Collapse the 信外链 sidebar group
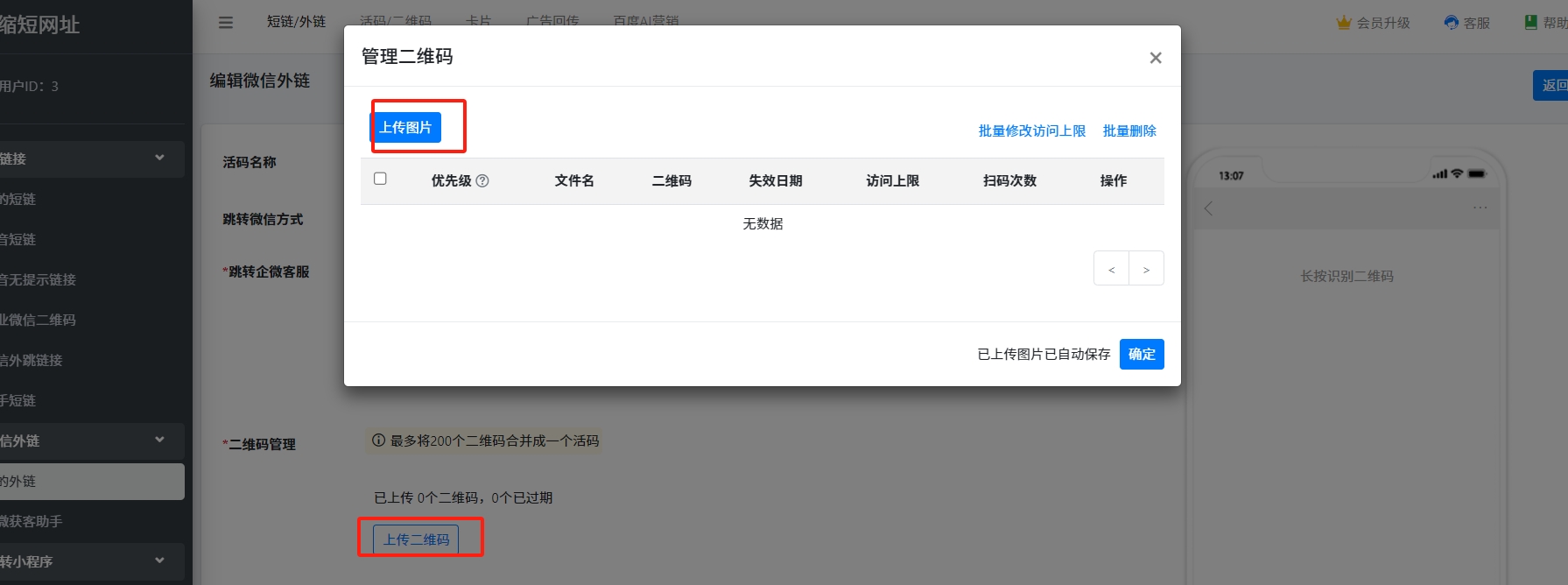This screenshot has height=585, width=1568. 159,441
